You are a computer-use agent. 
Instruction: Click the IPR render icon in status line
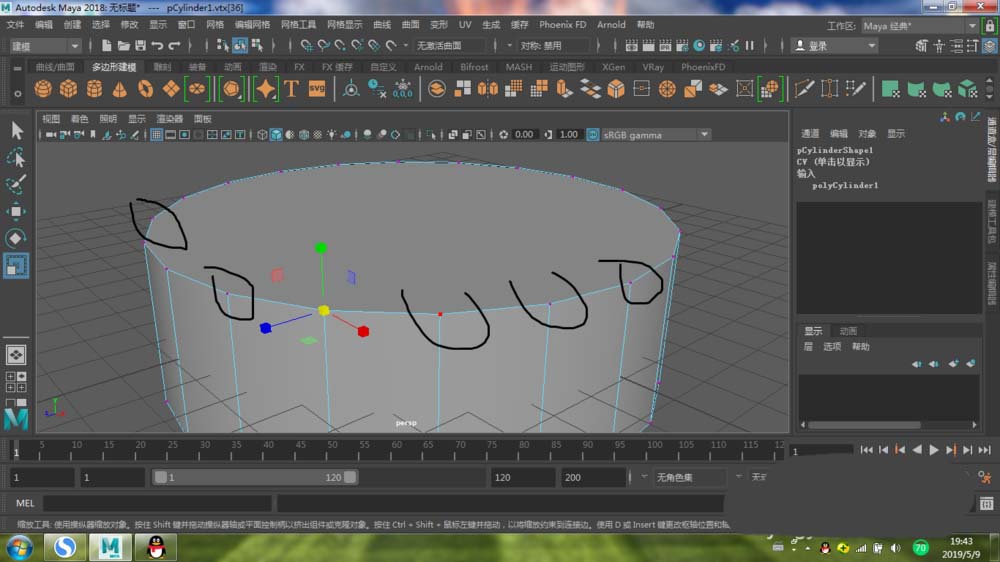pyautogui.click(x=665, y=45)
